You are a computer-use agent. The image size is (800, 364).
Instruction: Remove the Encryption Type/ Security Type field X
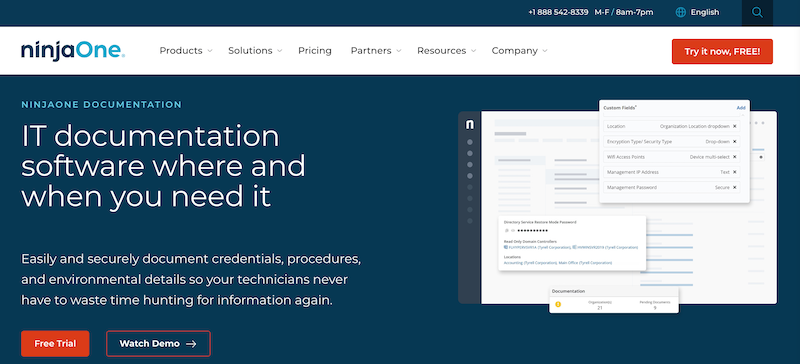(x=735, y=141)
